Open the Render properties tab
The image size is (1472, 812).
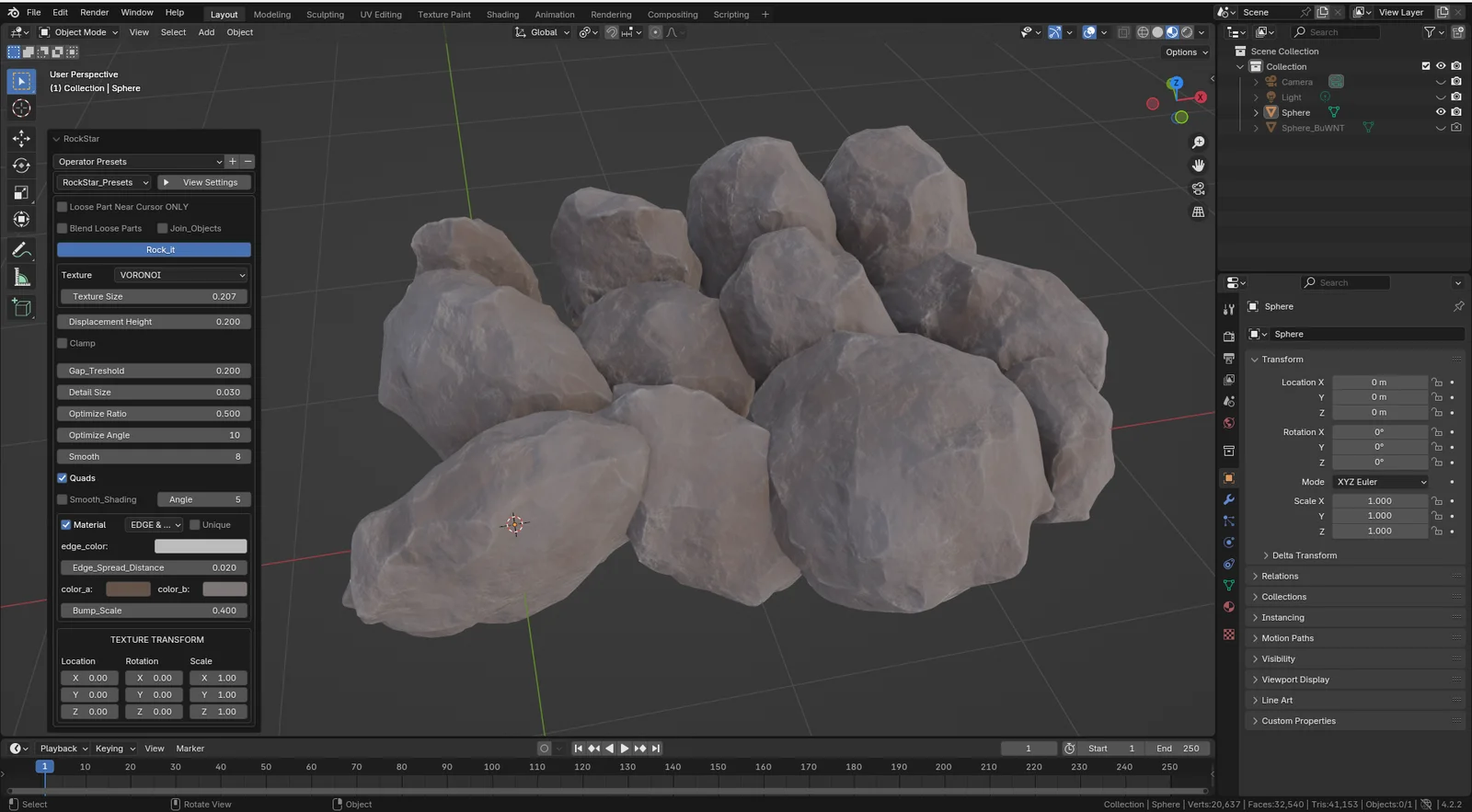tap(1228, 337)
